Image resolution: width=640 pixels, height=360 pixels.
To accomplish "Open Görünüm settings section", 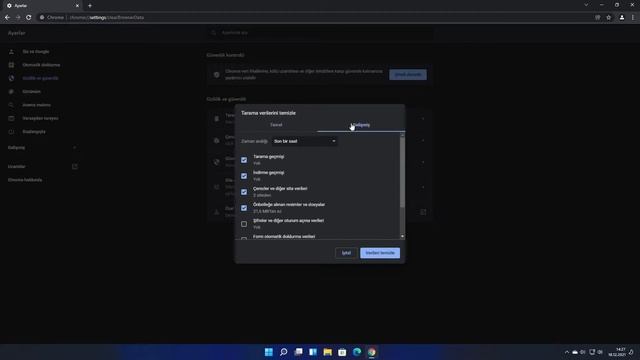I will tap(31, 91).
